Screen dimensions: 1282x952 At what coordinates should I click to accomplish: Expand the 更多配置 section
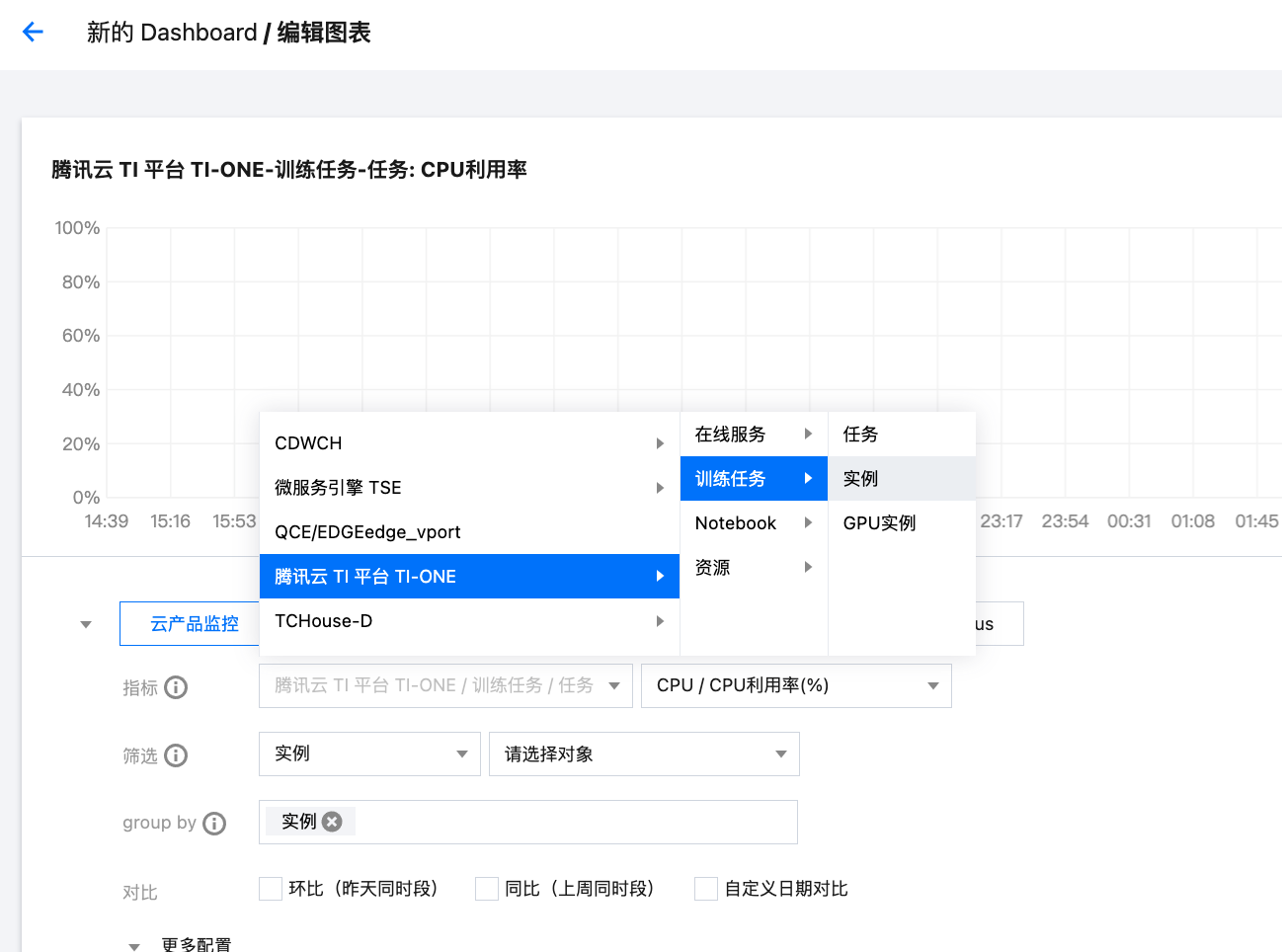coord(134,945)
